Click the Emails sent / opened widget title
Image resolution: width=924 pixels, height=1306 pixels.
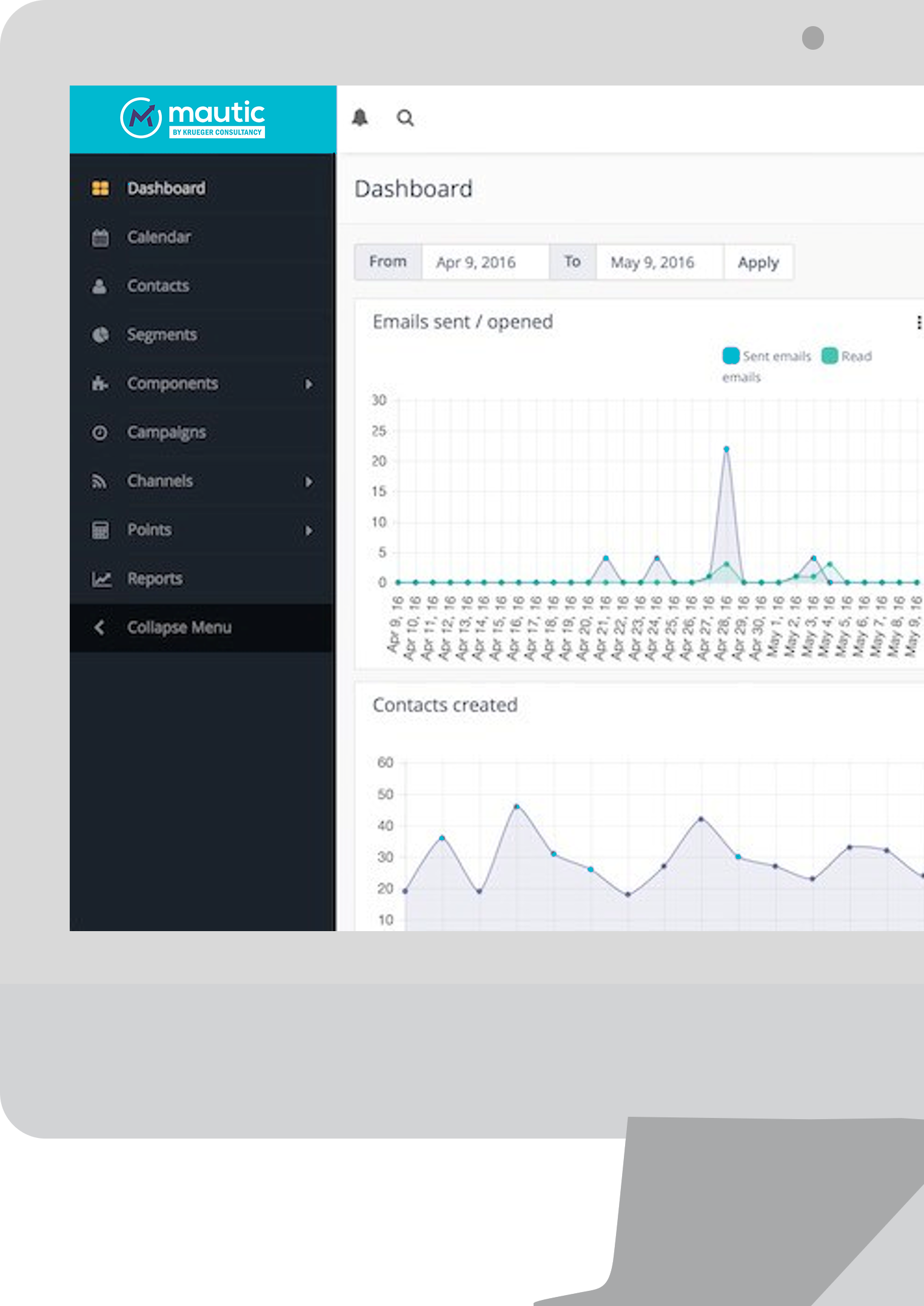463,321
